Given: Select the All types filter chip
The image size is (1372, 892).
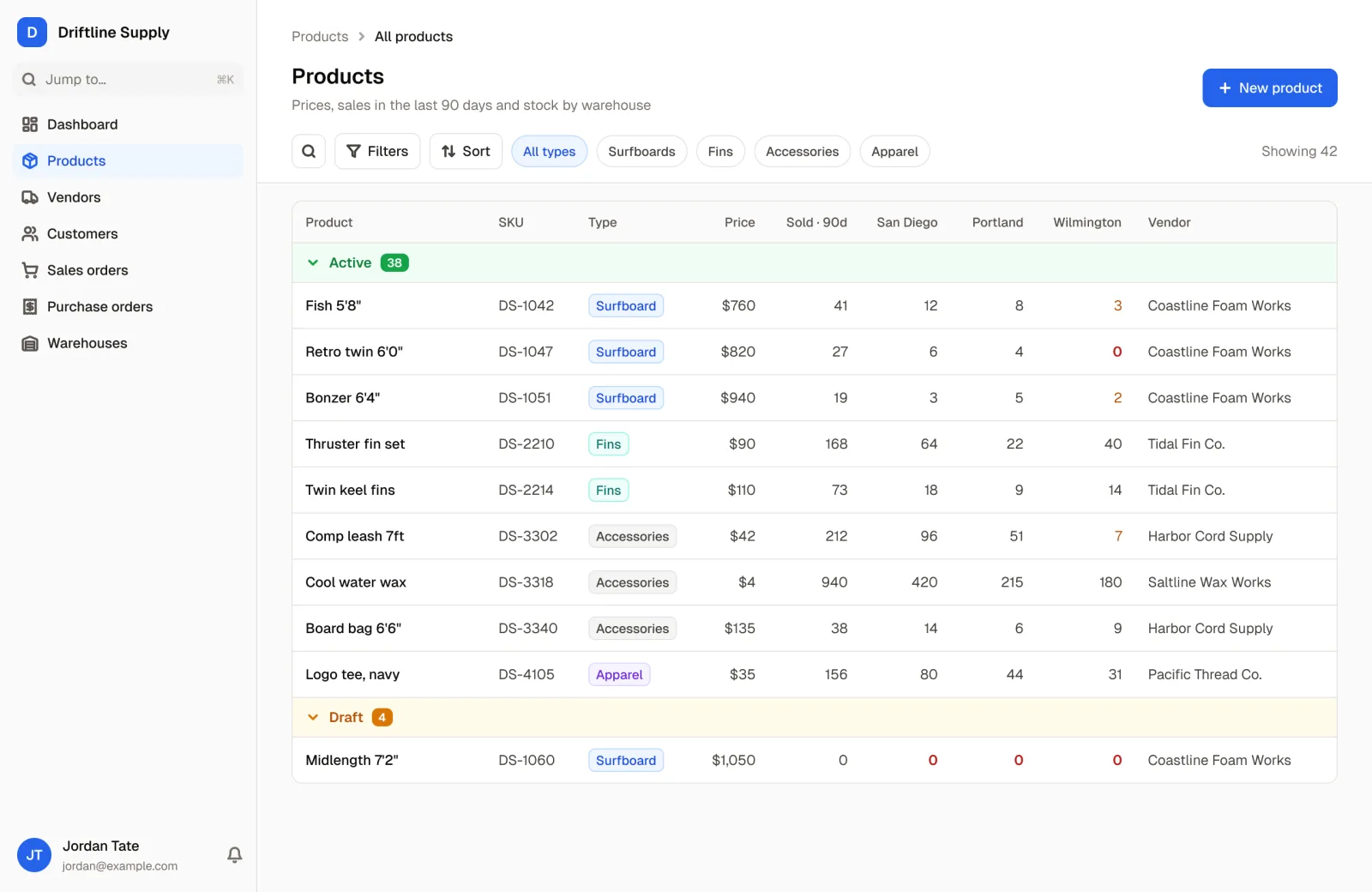Looking at the screenshot, I should pyautogui.click(x=549, y=151).
